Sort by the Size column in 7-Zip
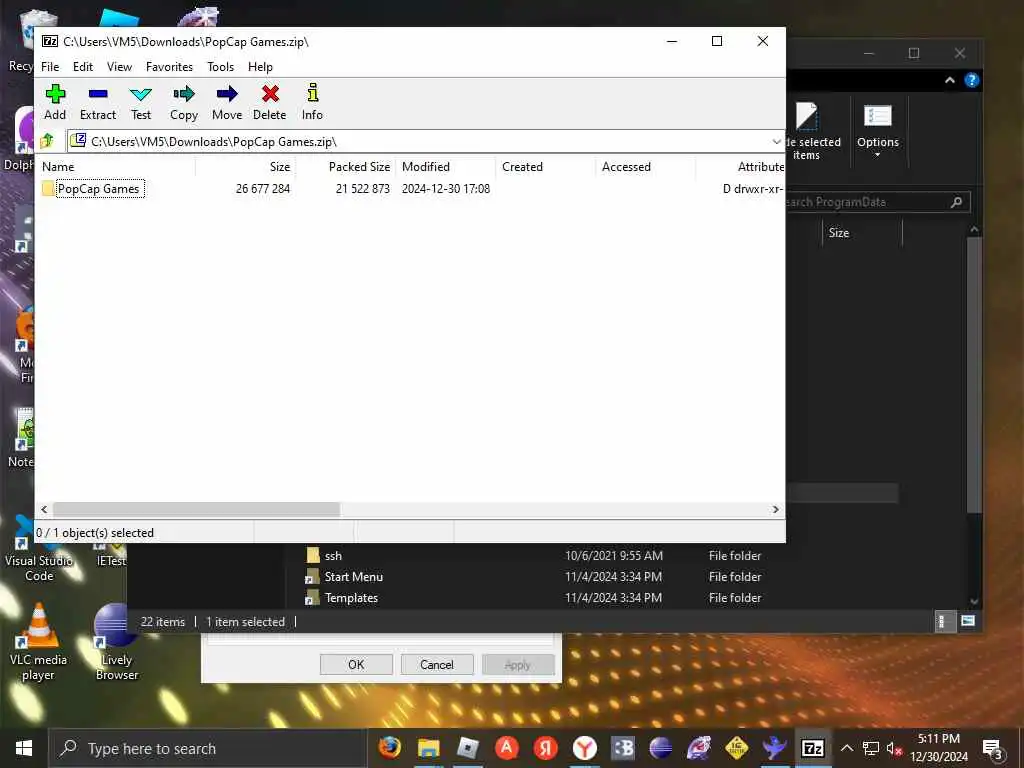This screenshot has height=768, width=1024. click(246, 167)
